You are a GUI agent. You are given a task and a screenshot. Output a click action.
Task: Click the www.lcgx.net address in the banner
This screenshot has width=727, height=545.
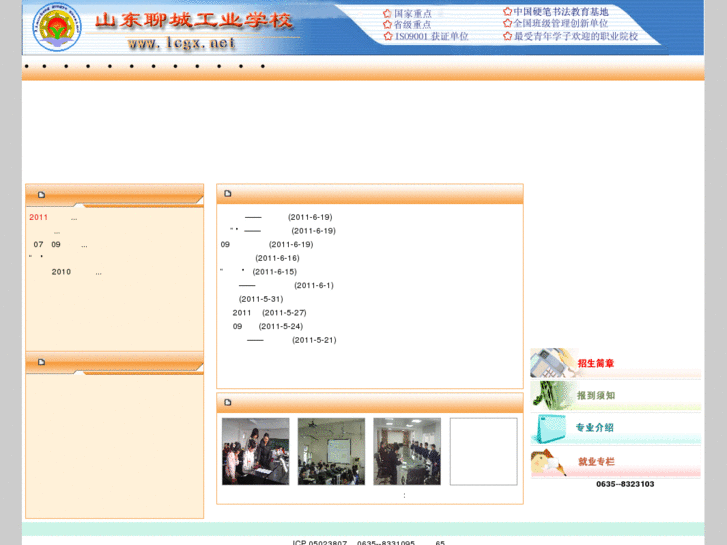click(181, 43)
